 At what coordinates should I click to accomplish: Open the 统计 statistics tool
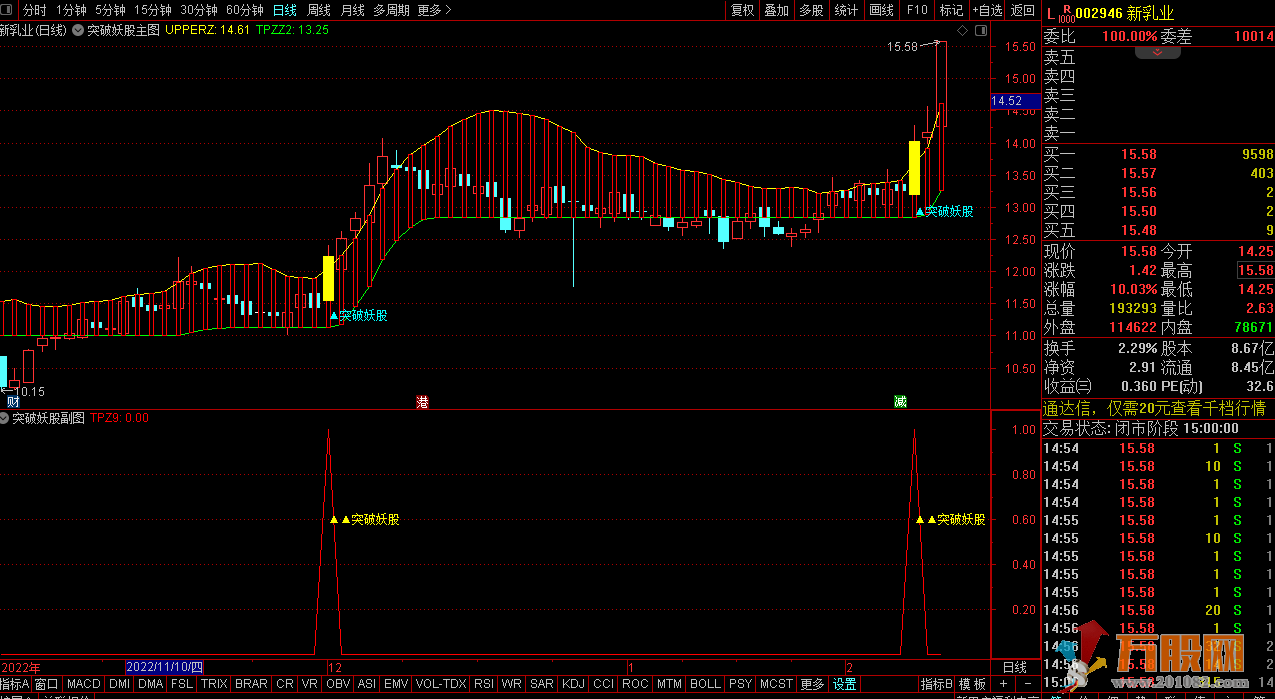[x=846, y=10]
